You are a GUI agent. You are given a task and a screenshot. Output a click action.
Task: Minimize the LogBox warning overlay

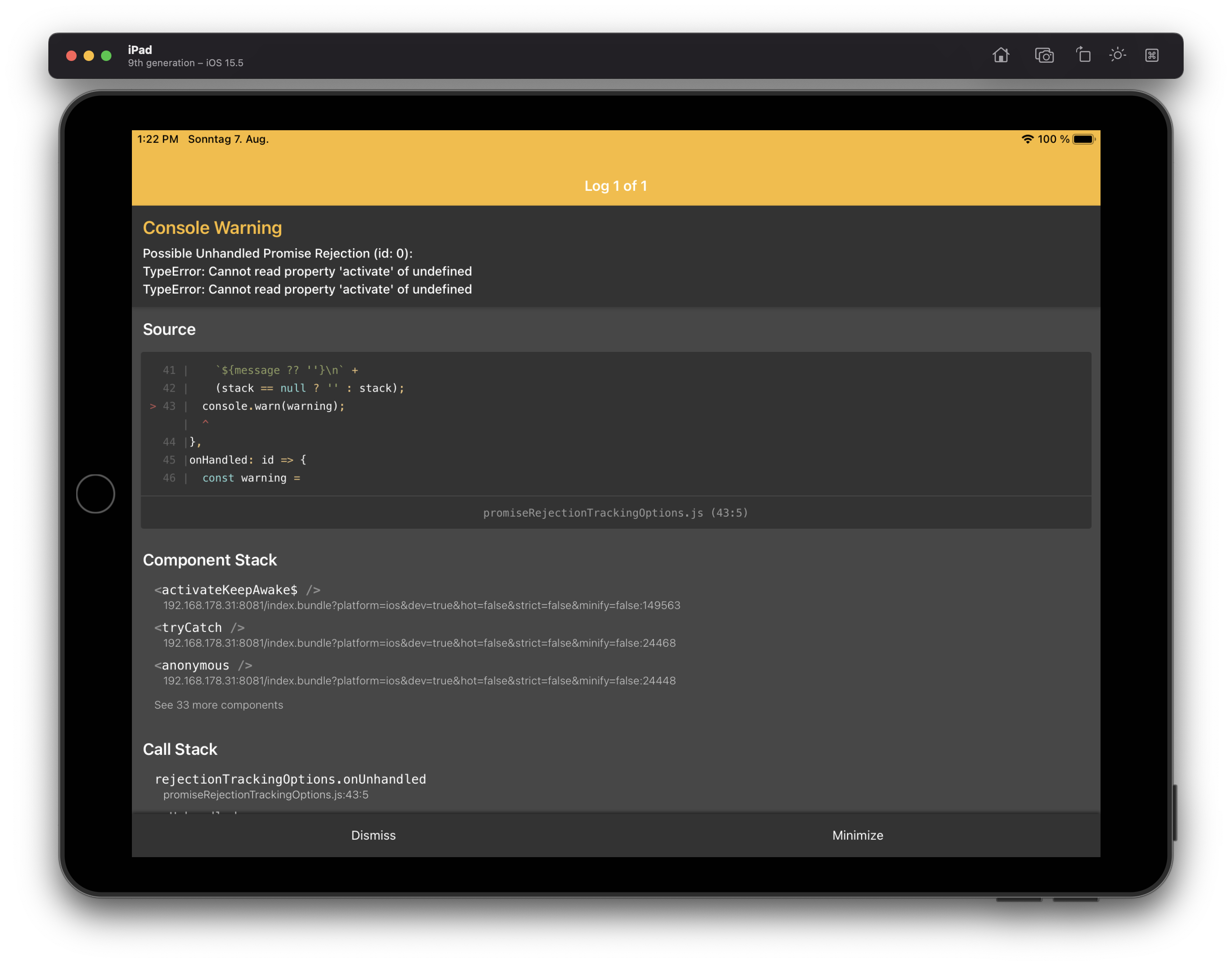pos(857,835)
